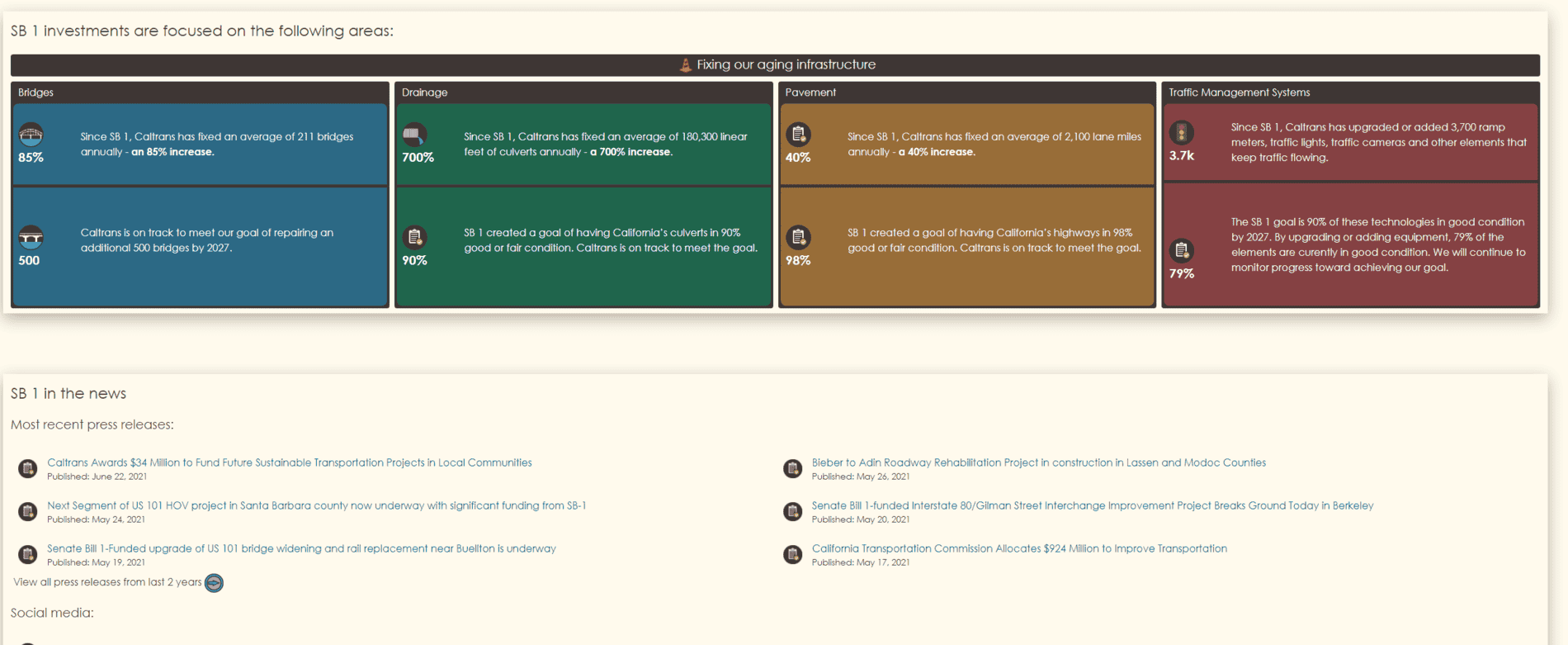Image resolution: width=1568 pixels, height=645 pixels.
Task: Click the Published May 19, 2021 date
Action: (x=96, y=562)
